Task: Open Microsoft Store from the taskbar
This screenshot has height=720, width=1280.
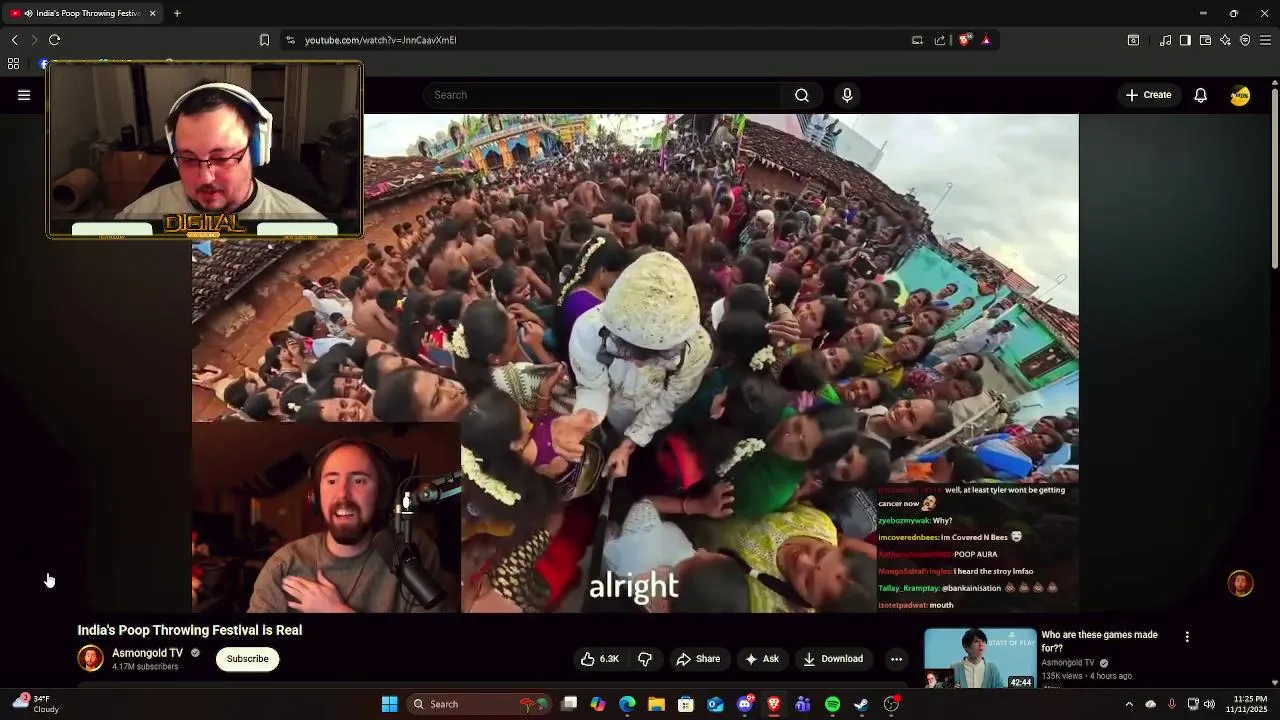Action: [686, 704]
